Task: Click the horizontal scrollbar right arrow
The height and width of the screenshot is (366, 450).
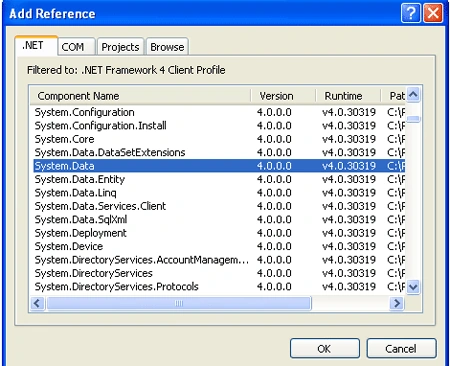Action: [397, 303]
